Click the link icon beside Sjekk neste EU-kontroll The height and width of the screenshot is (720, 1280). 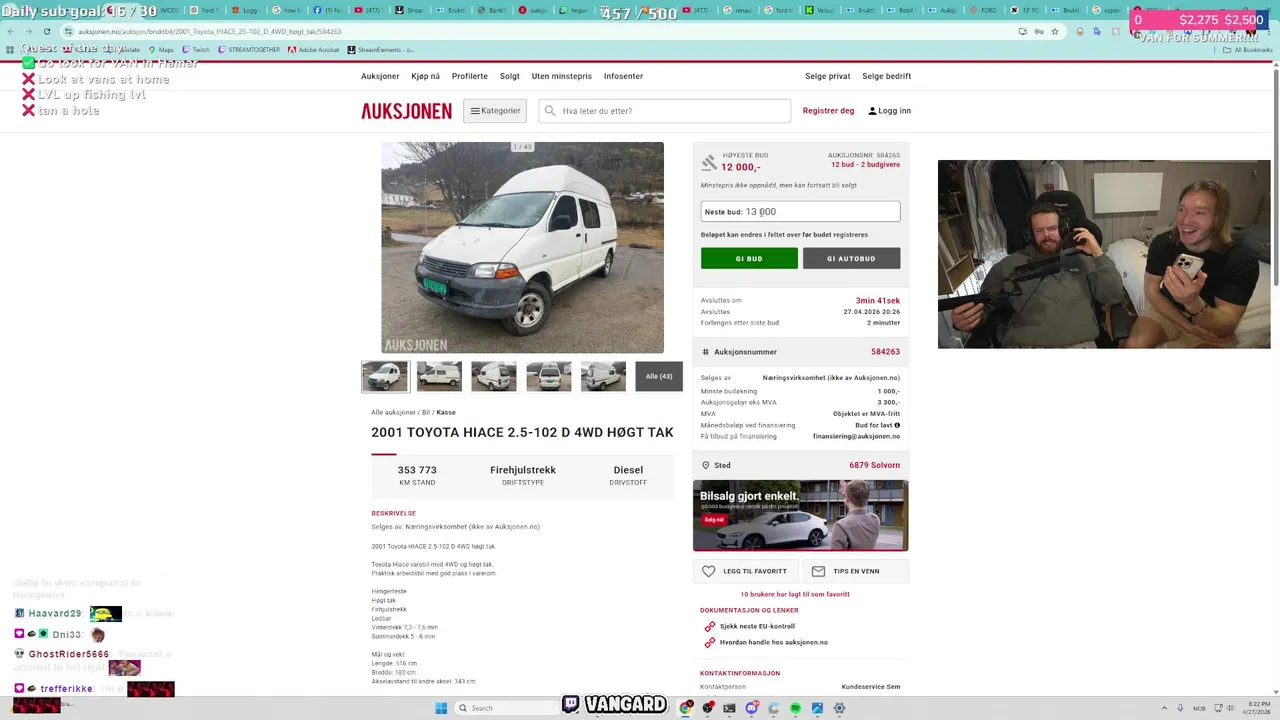[x=710, y=626]
